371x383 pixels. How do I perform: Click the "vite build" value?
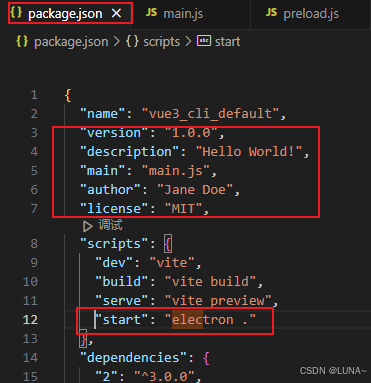[x=211, y=282]
